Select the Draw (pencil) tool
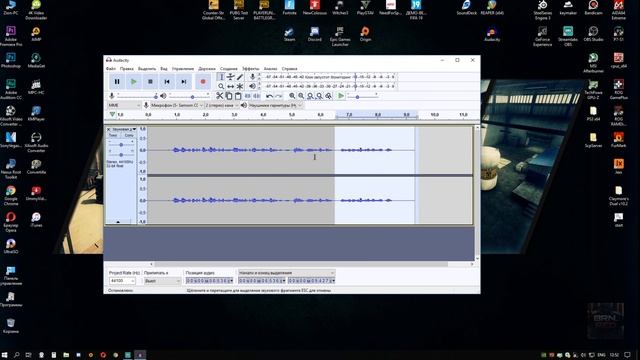The image size is (640, 360). pyautogui.click(x=240, y=77)
